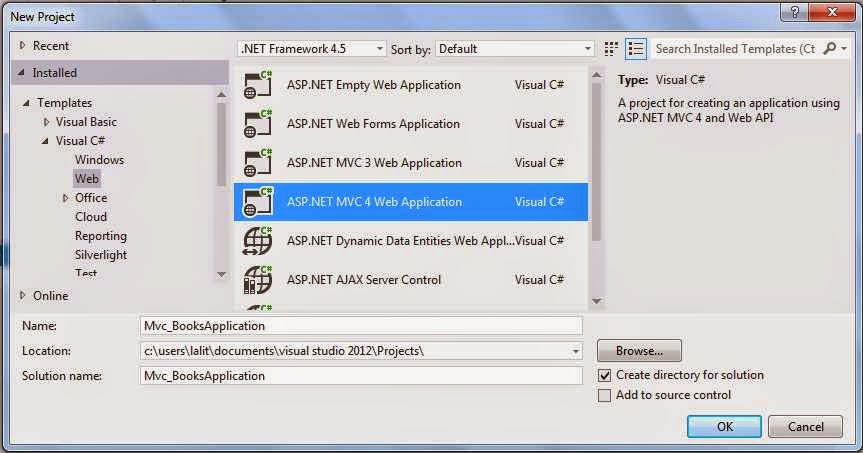Select ASP.NET Dynamic Data Entities Web template
The width and height of the screenshot is (863, 453).
coord(411,241)
